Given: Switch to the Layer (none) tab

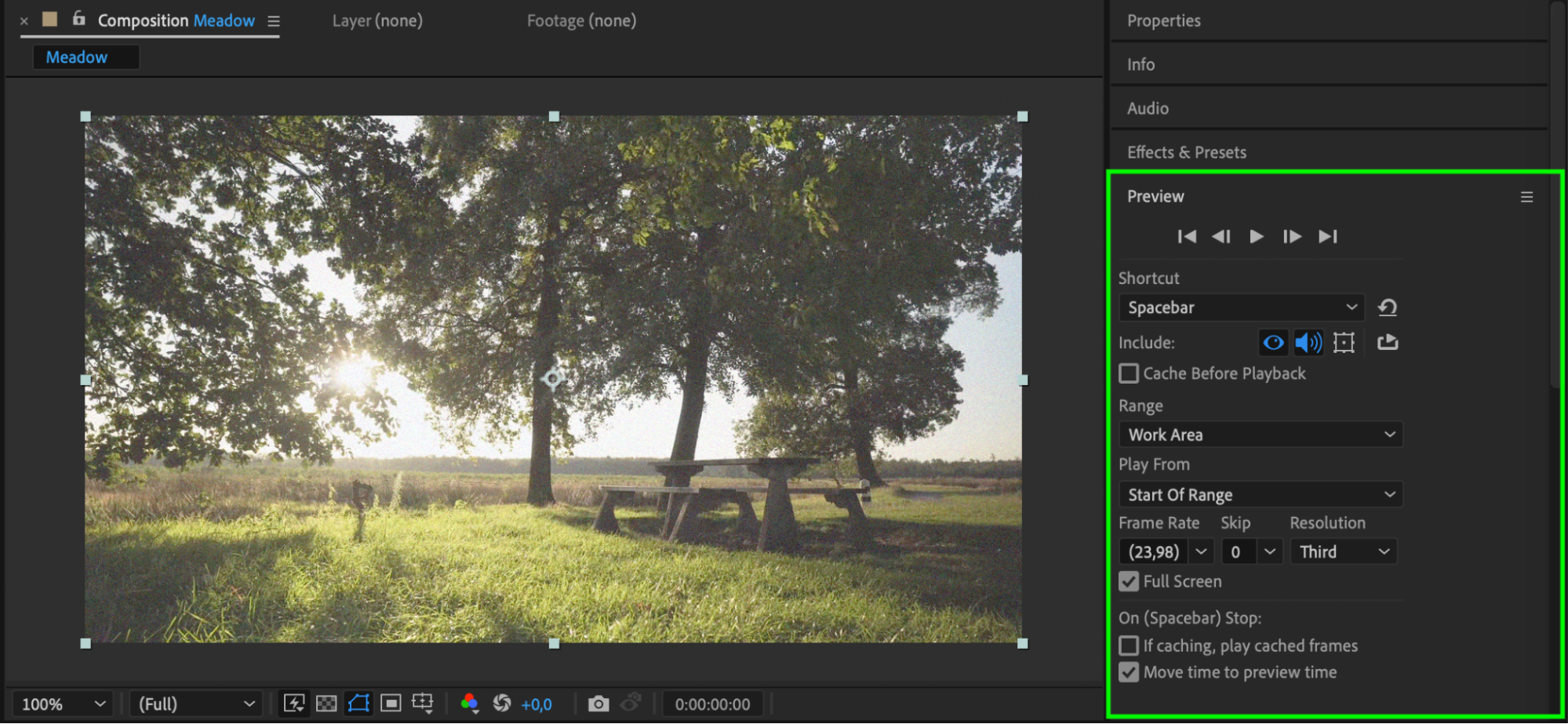Looking at the screenshot, I should pos(377,20).
